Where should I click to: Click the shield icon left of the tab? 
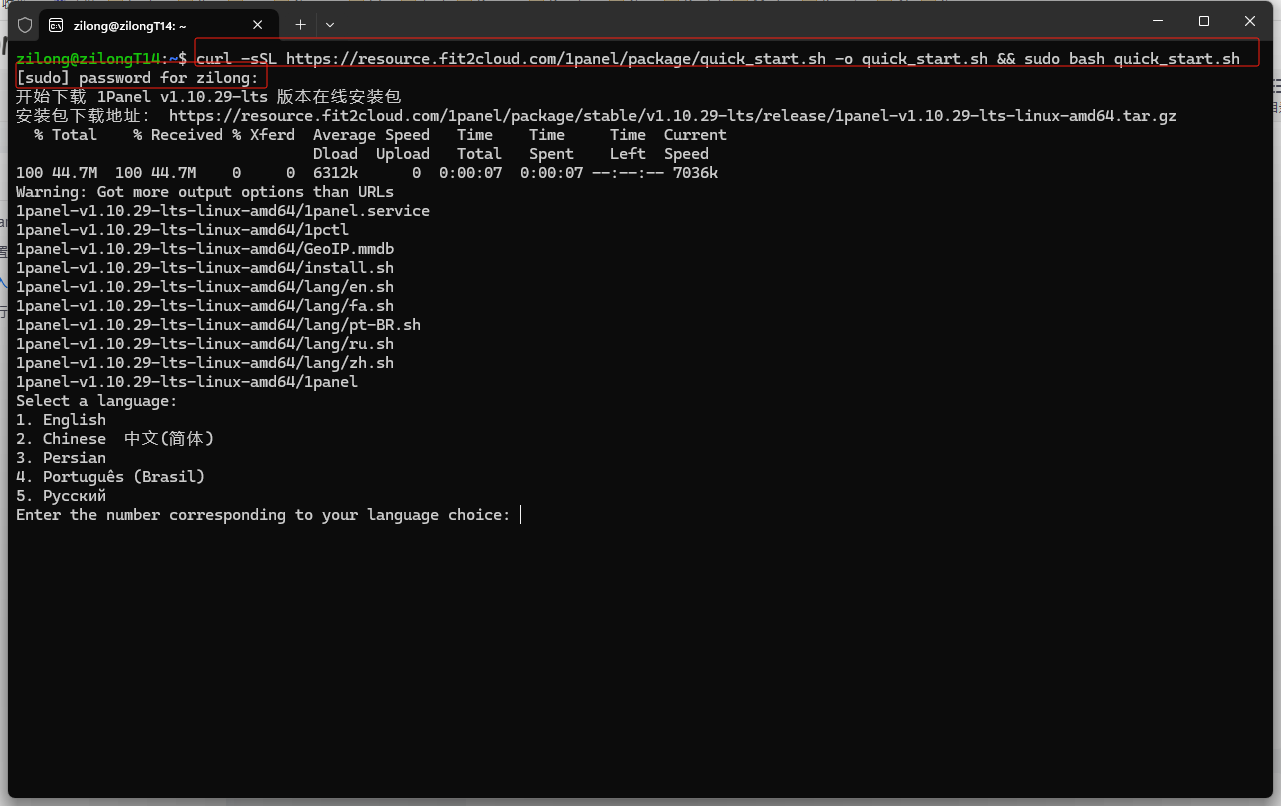[25, 25]
